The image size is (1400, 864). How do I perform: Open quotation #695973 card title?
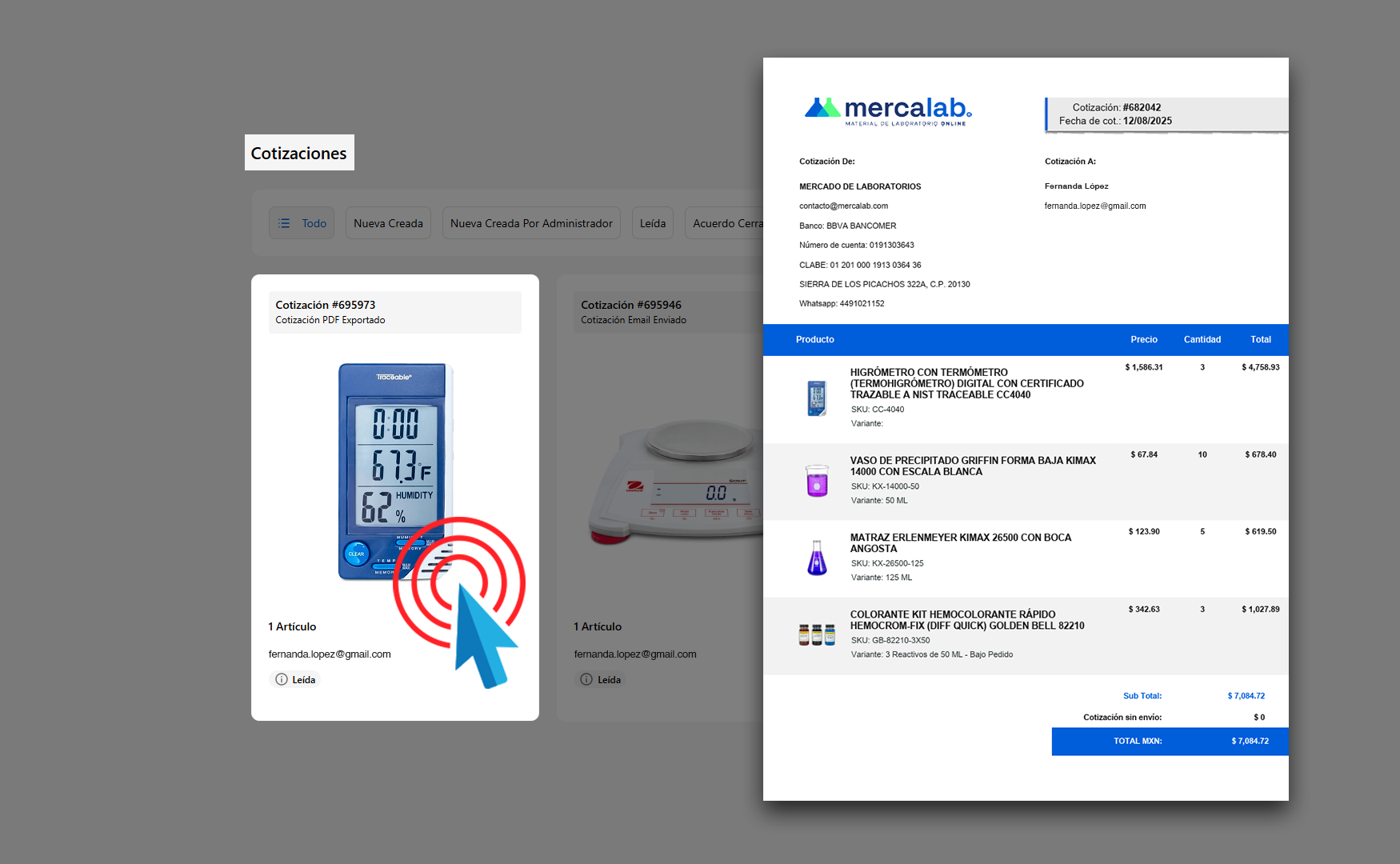coord(326,305)
